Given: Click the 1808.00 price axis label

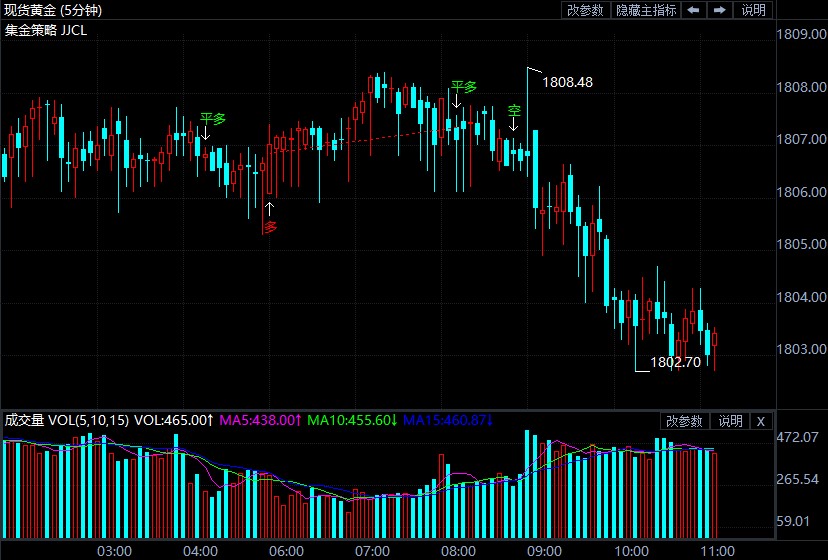Looking at the screenshot, I should tap(801, 87).
